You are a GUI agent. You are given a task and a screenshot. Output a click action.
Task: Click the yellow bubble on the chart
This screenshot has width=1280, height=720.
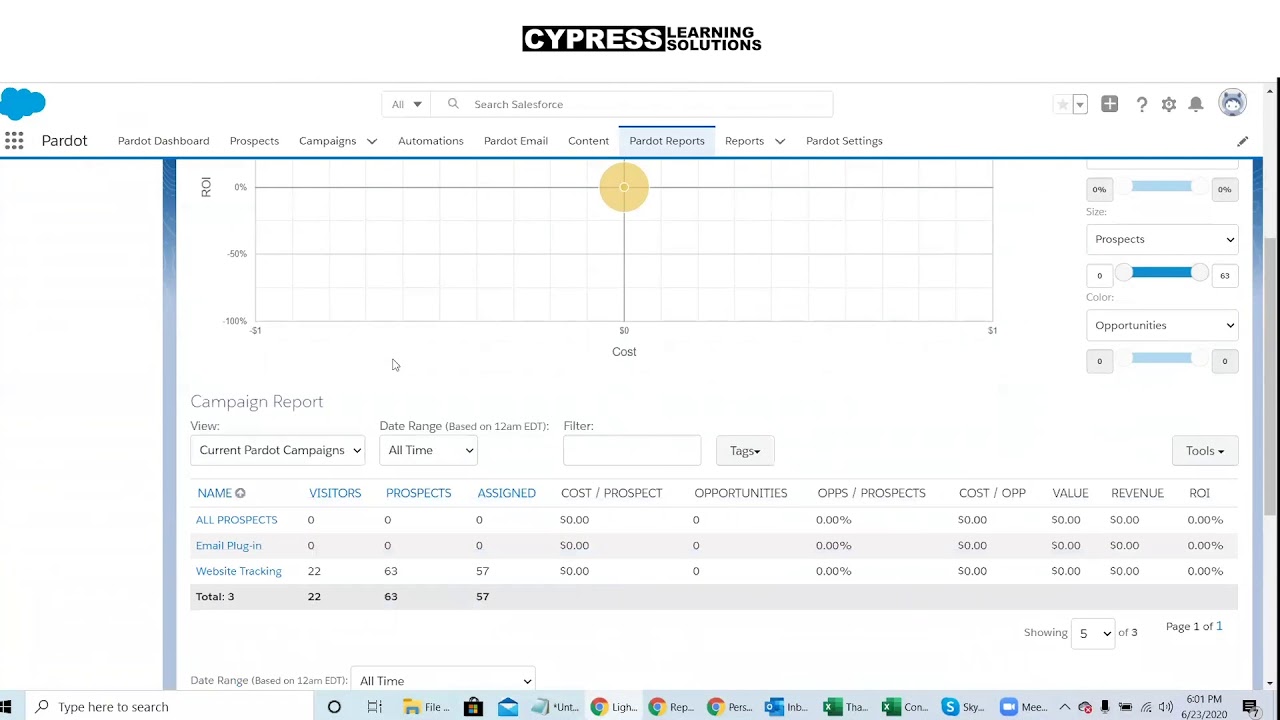624,187
